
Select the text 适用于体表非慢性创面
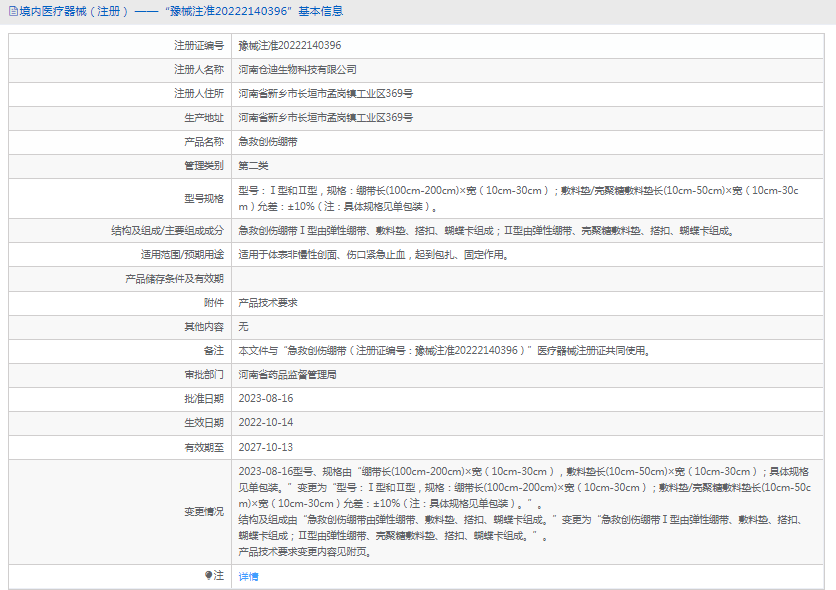click(x=288, y=254)
